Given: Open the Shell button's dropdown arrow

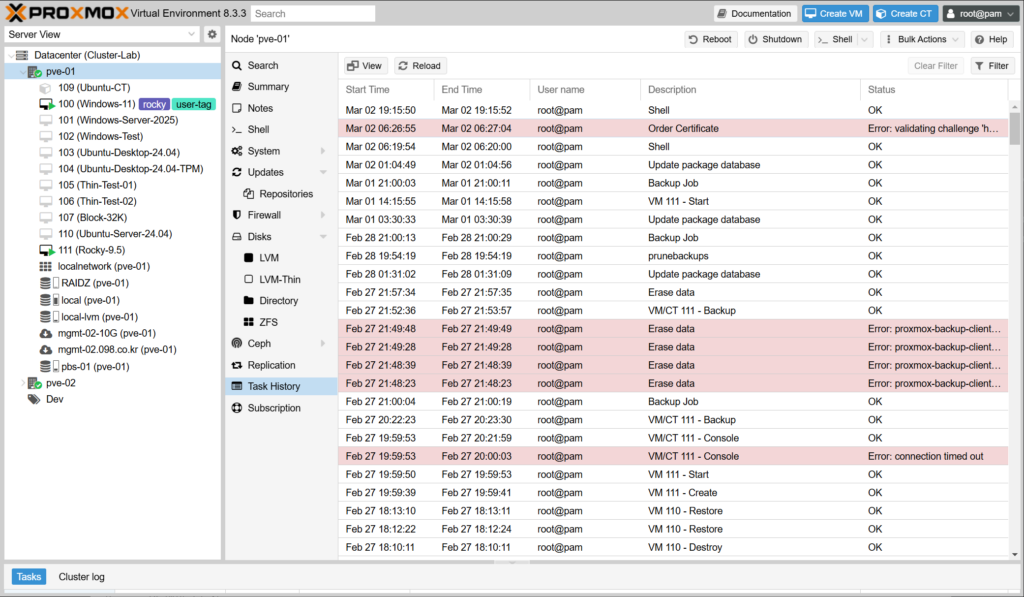Looking at the screenshot, I should 864,39.
